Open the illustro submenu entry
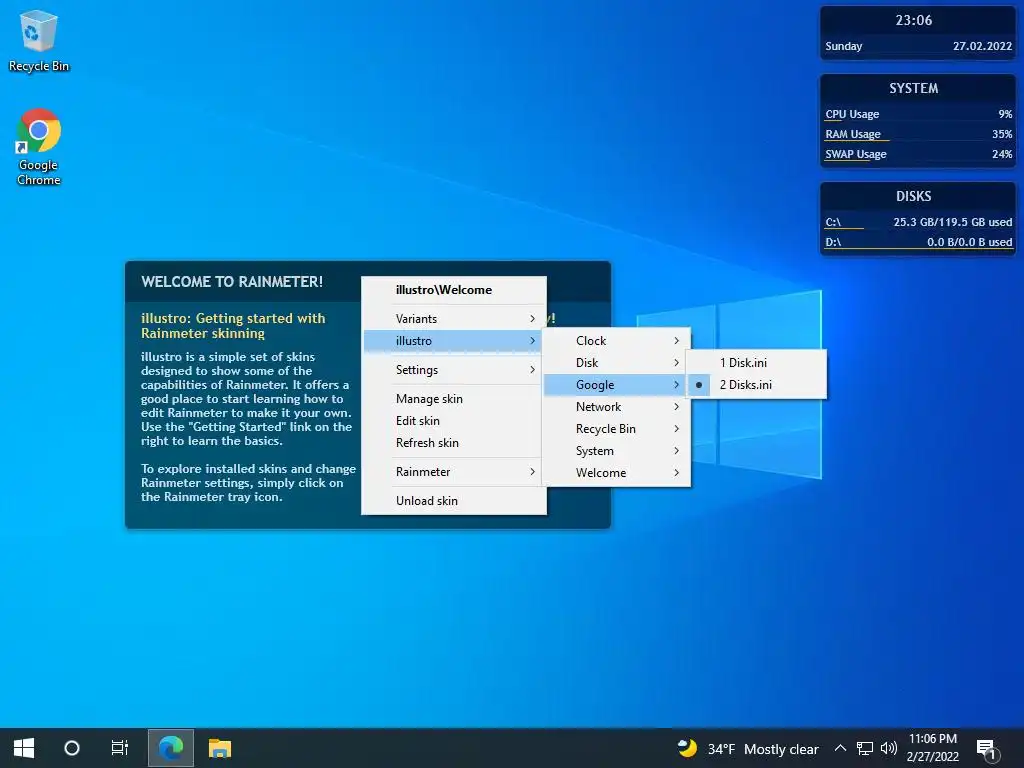 [x=454, y=341]
